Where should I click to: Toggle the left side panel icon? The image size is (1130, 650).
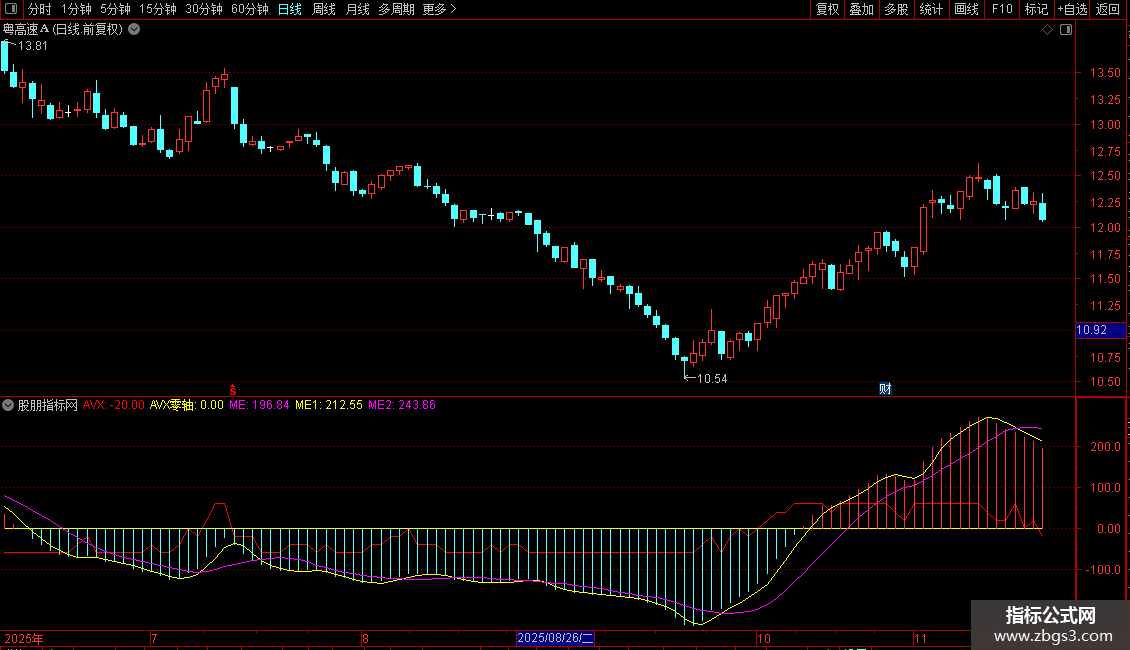[12, 10]
